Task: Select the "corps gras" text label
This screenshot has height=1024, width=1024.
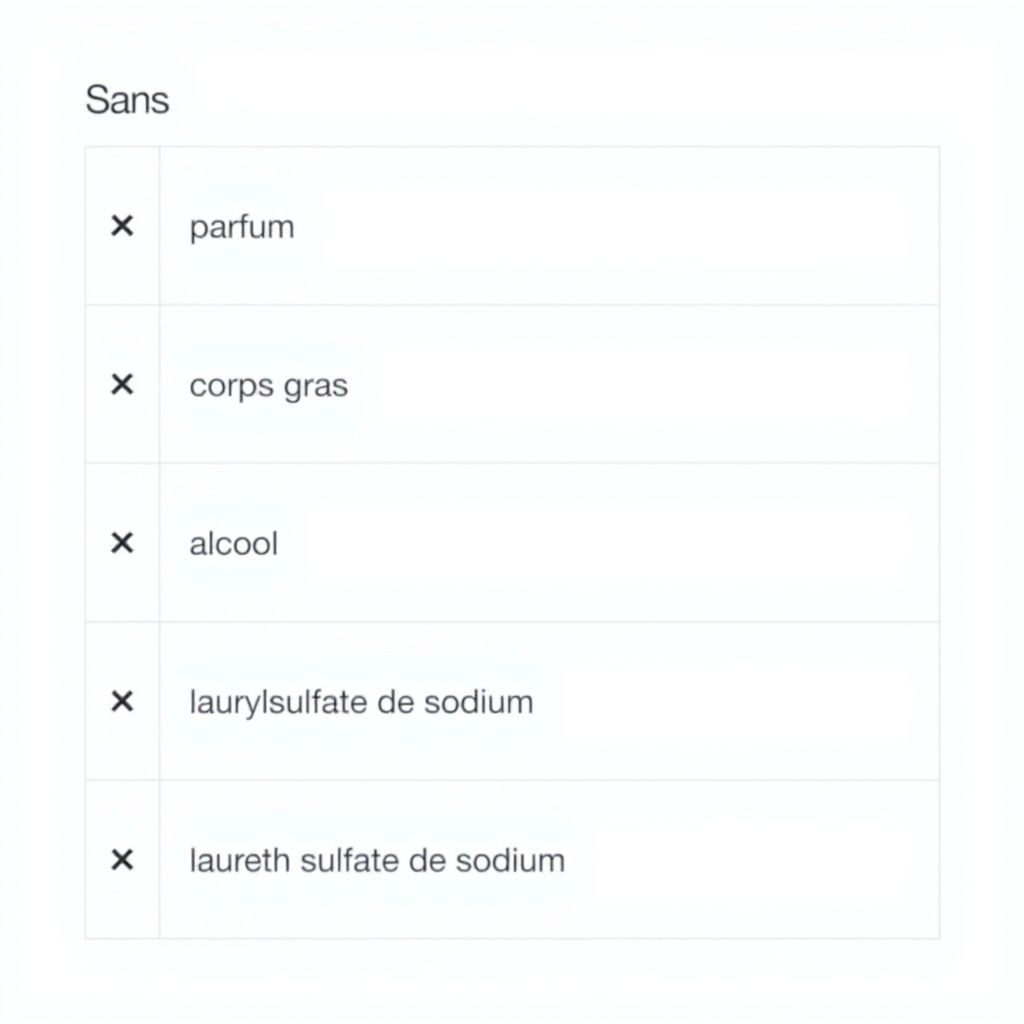Action: (268, 385)
